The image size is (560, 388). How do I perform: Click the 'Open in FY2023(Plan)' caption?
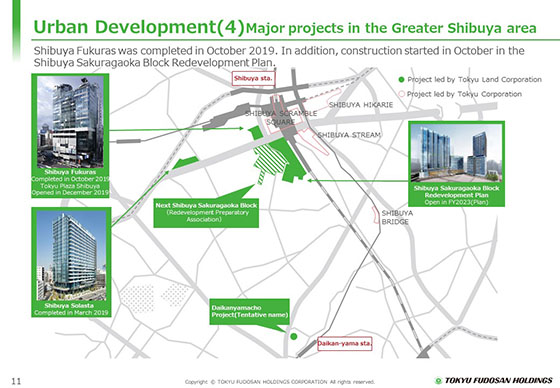[x=456, y=202]
